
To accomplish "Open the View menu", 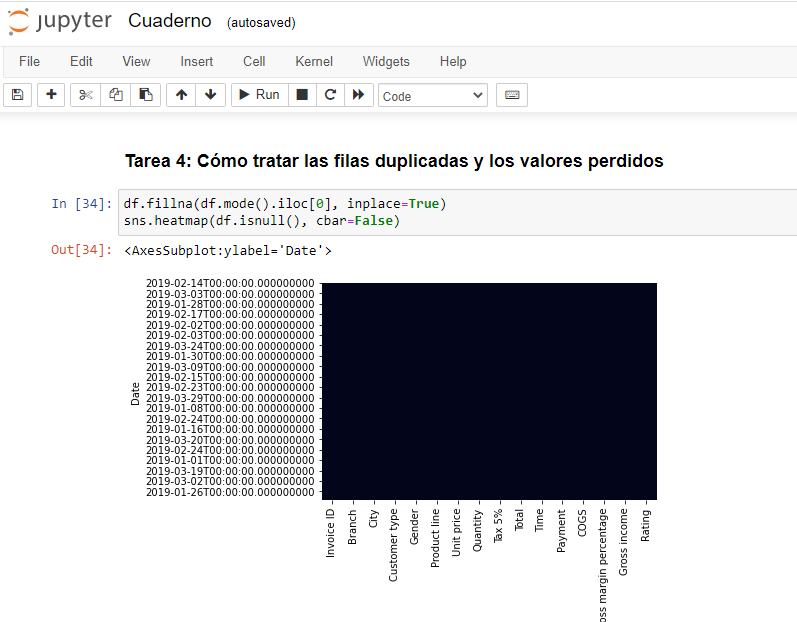I will coord(136,61).
